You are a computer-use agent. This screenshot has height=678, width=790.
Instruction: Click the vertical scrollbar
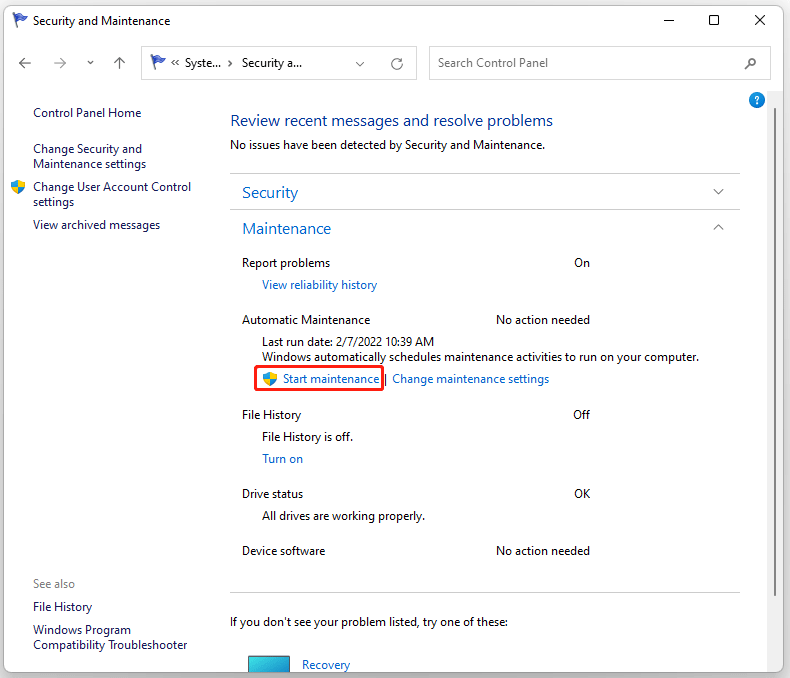tap(775, 353)
